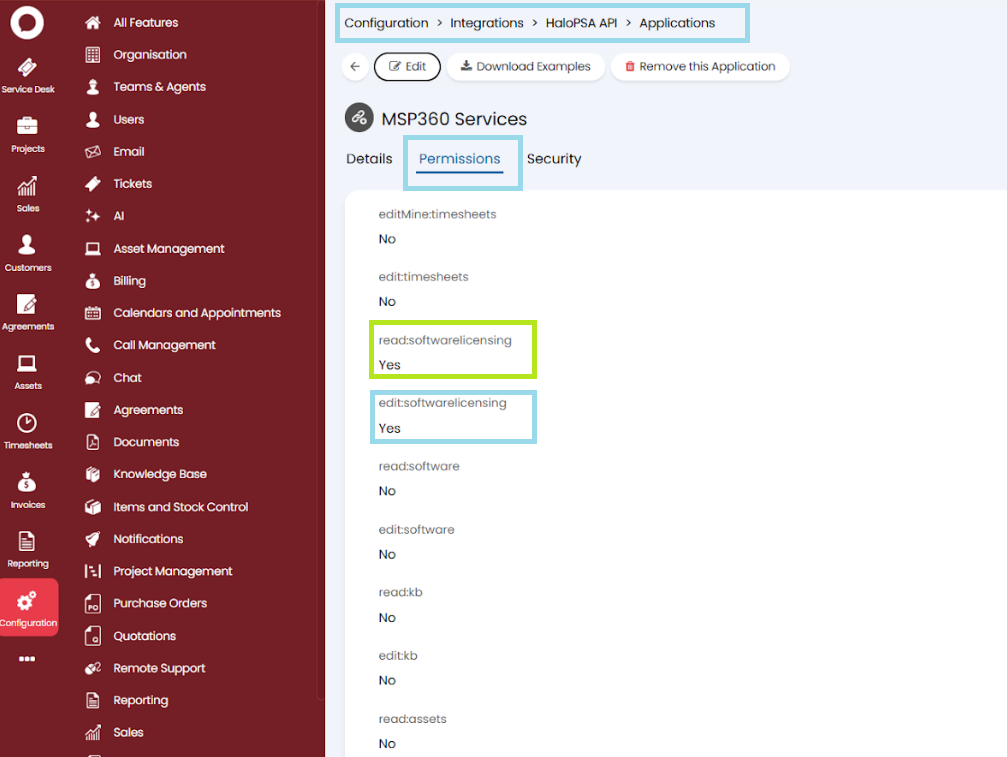Viewport: 1007px width, 757px height.
Task: Click the read:softwarelicensing permission label
Action: click(445, 340)
